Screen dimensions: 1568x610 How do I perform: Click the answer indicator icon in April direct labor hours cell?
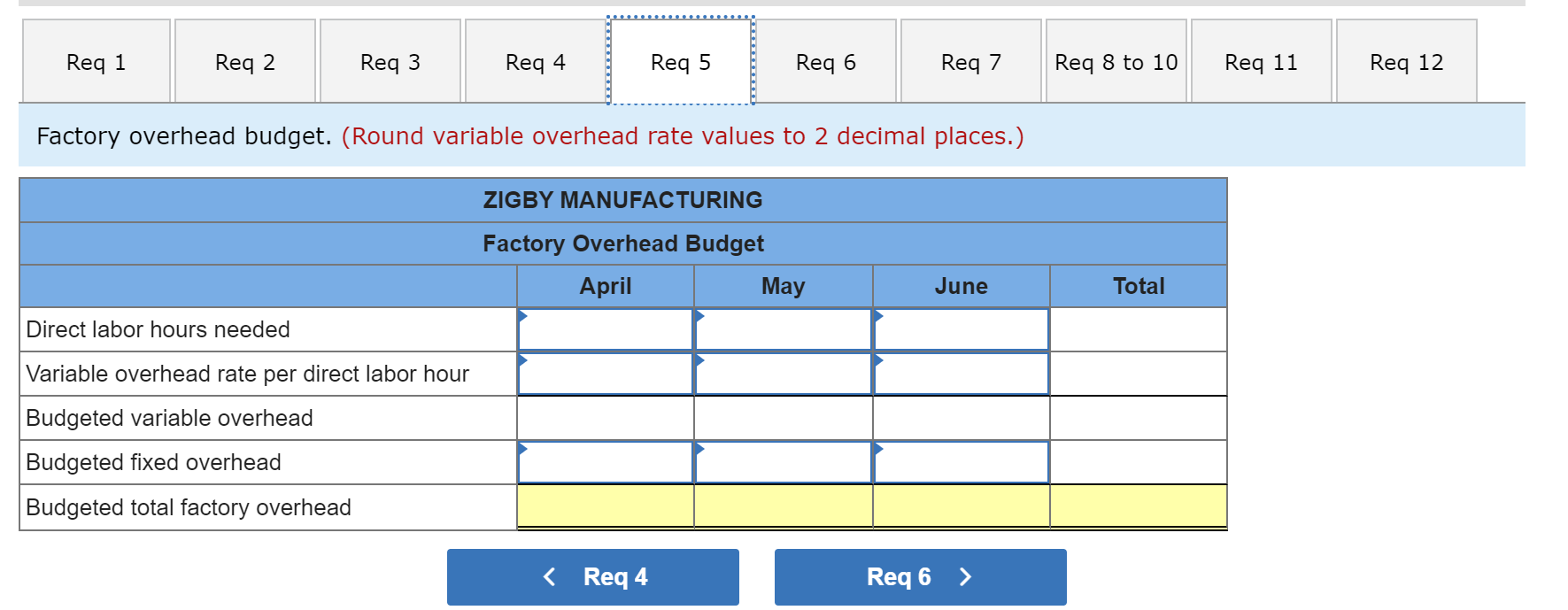[524, 315]
